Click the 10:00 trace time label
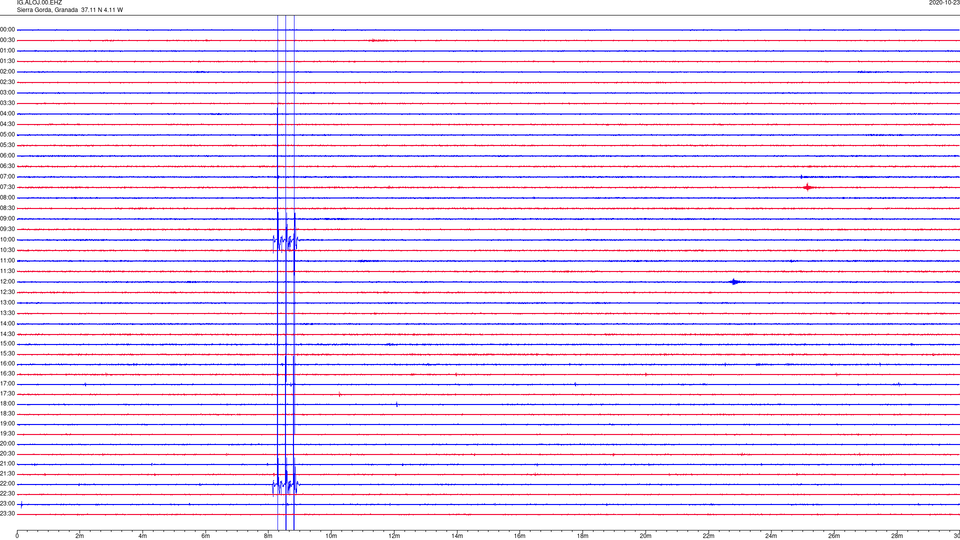The image size is (960, 540). (7, 240)
